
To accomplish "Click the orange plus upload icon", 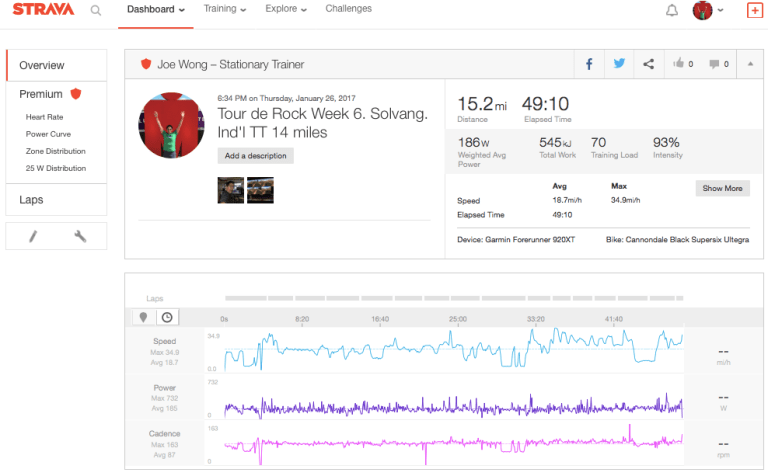I will pyautogui.click(x=754, y=10).
